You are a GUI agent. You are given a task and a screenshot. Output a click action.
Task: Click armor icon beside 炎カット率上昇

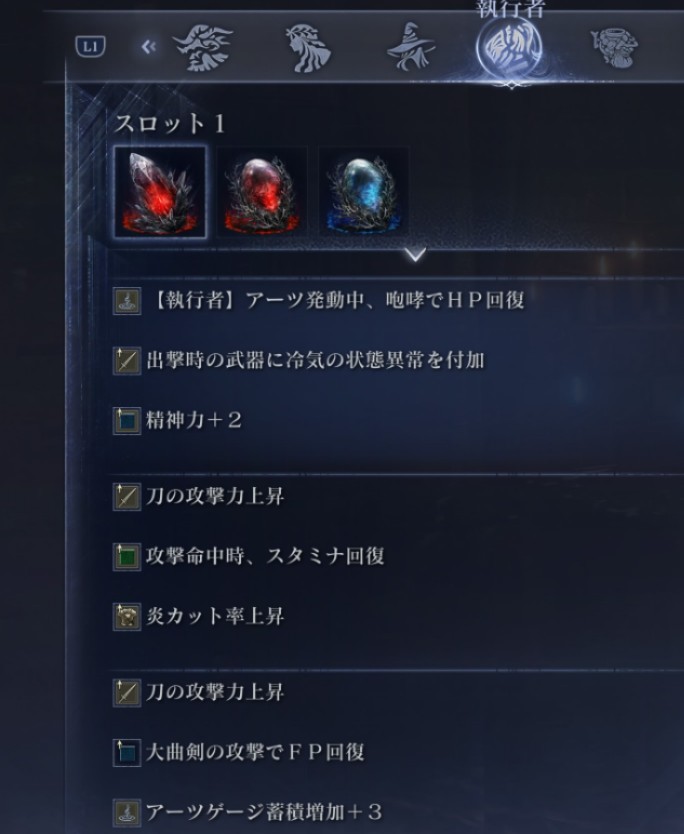[127, 617]
